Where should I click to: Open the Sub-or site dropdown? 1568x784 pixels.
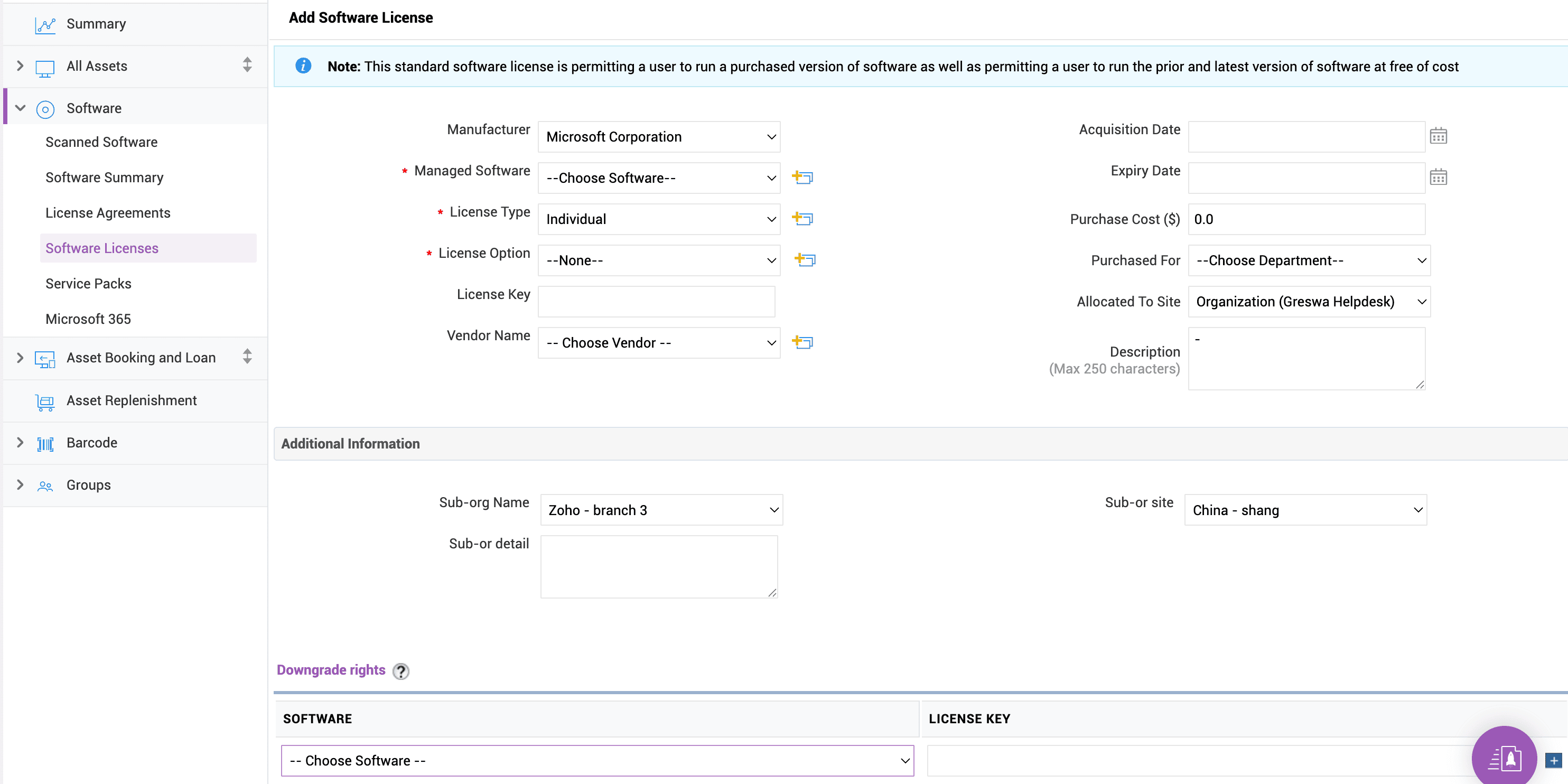[x=1305, y=510]
